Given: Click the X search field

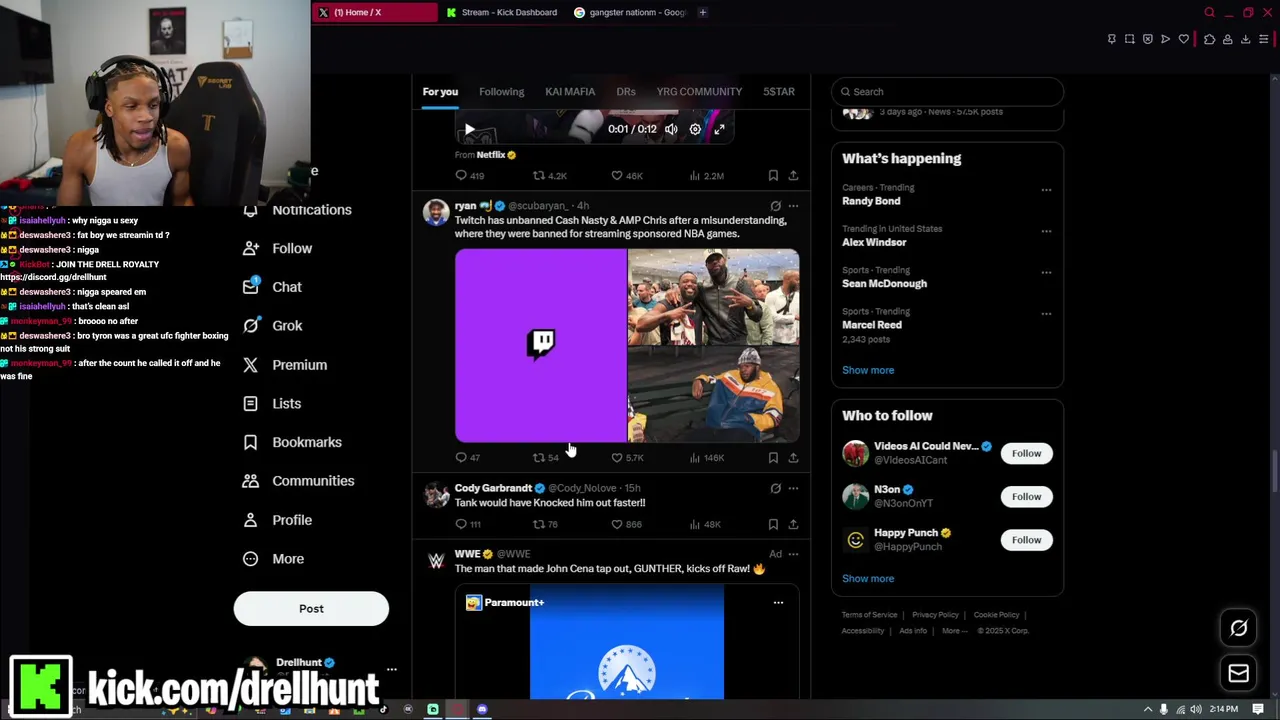Looking at the screenshot, I should click(x=947, y=91).
